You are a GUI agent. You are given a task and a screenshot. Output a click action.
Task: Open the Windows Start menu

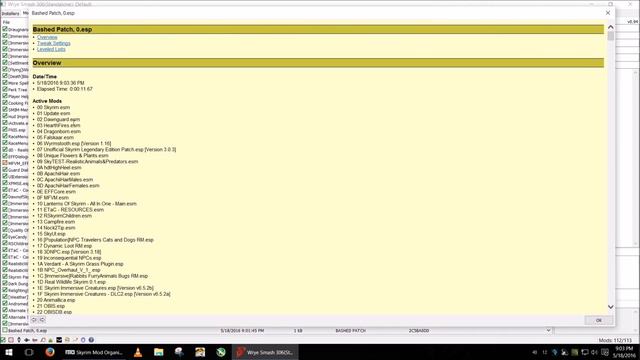point(9,352)
